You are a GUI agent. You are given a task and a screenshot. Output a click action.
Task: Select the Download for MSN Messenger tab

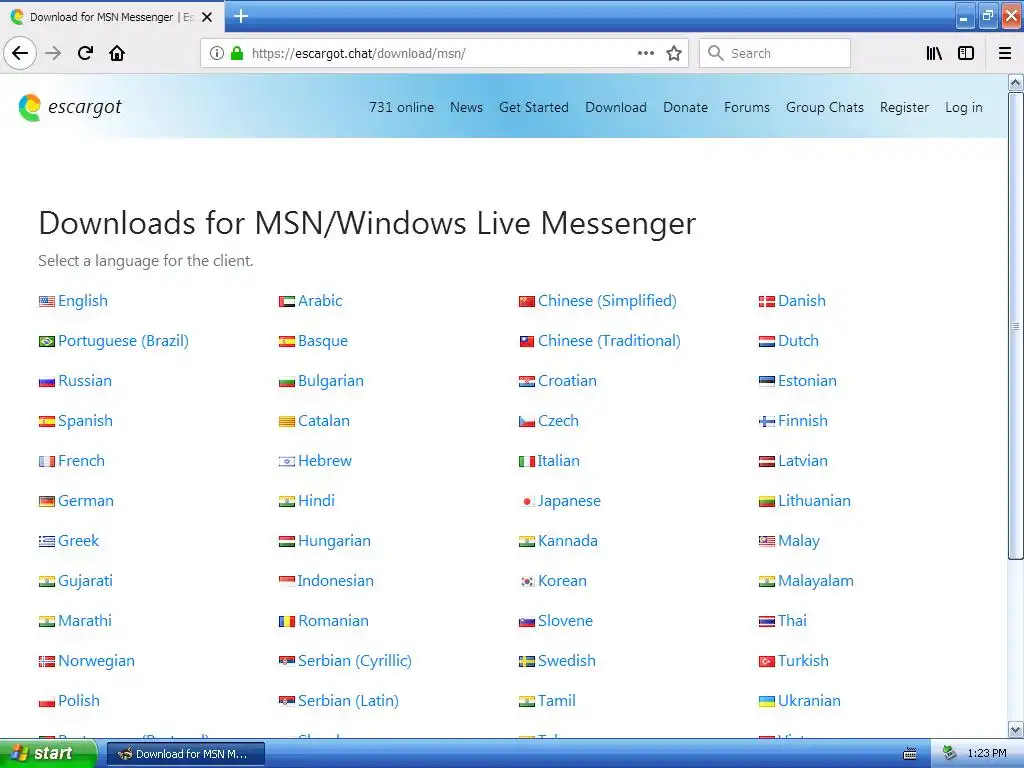[x=111, y=17]
